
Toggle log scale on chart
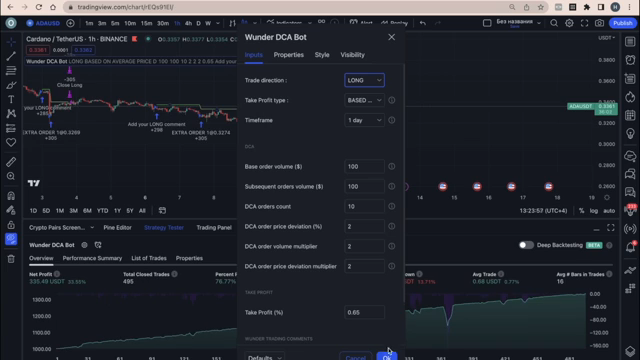point(594,211)
